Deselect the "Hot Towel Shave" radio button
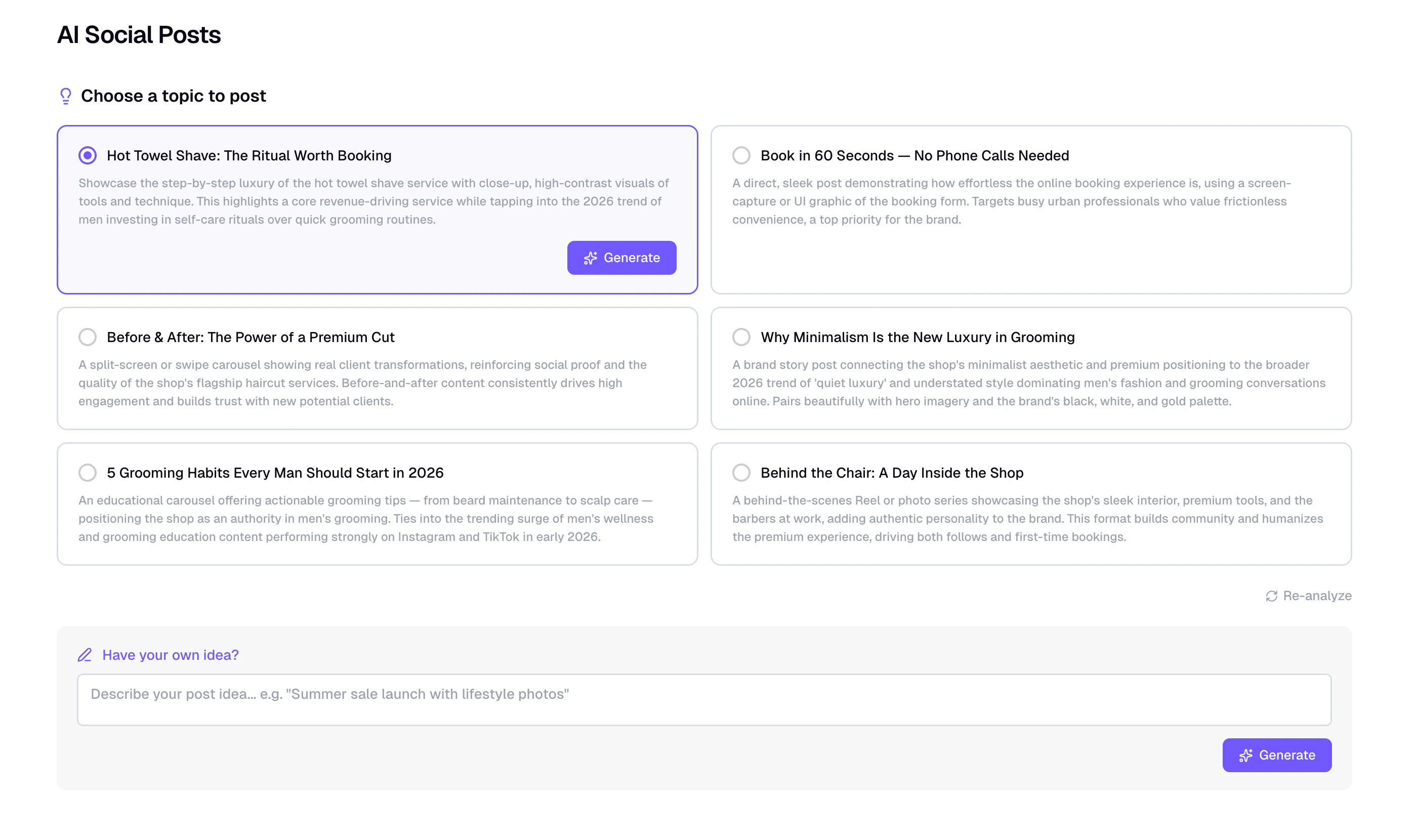Viewport: 1416px width, 840px height. (x=88, y=155)
